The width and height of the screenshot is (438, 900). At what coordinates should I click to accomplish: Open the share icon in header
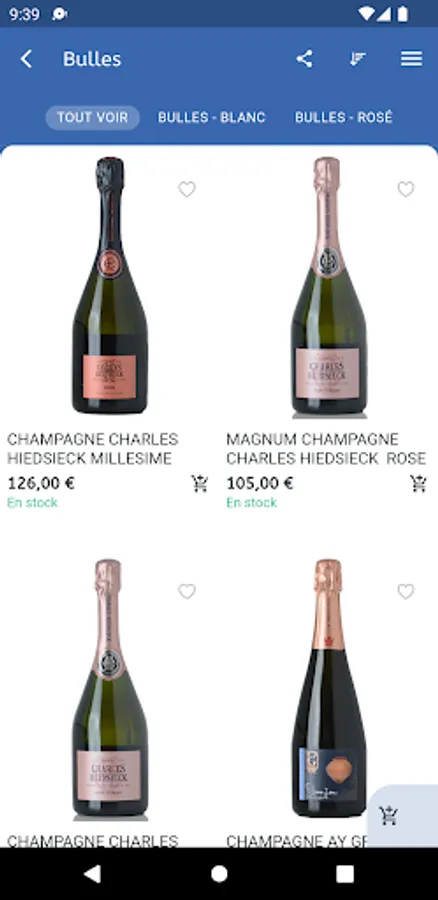tap(304, 59)
